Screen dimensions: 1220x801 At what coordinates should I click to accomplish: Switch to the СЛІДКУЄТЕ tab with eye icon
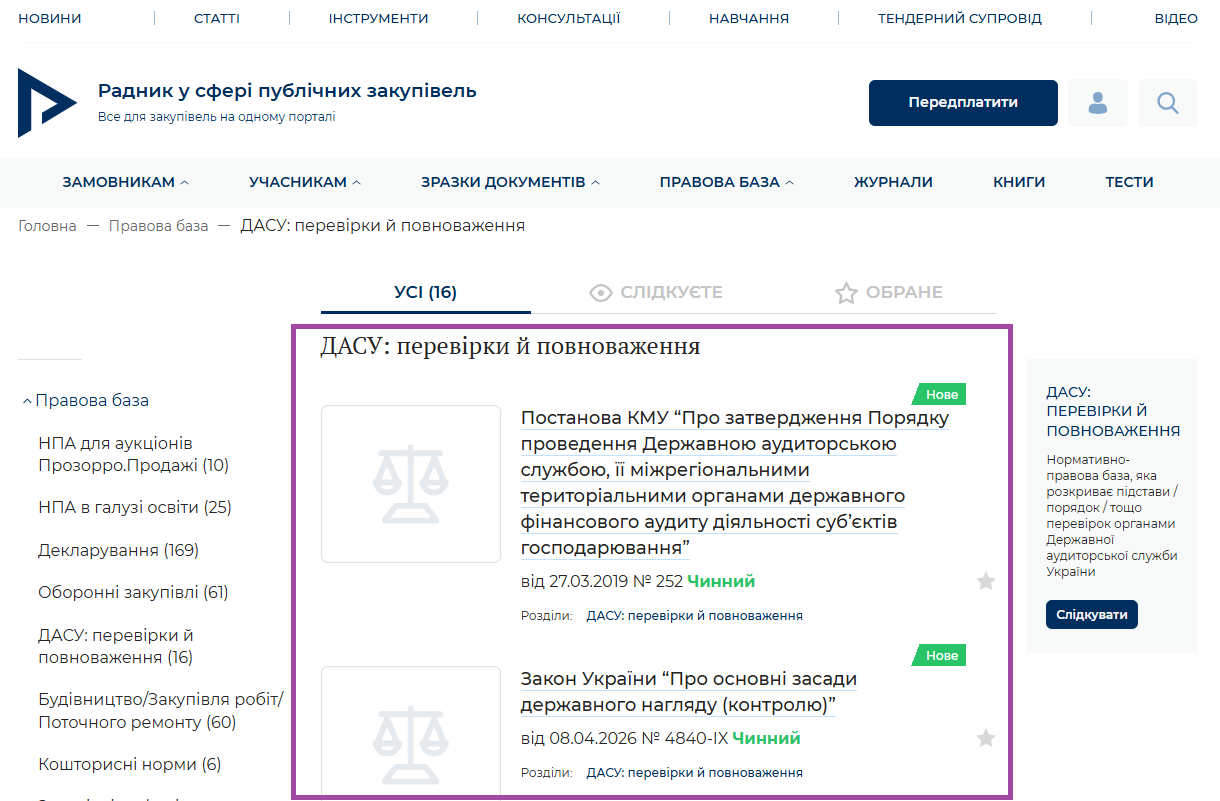coord(656,292)
